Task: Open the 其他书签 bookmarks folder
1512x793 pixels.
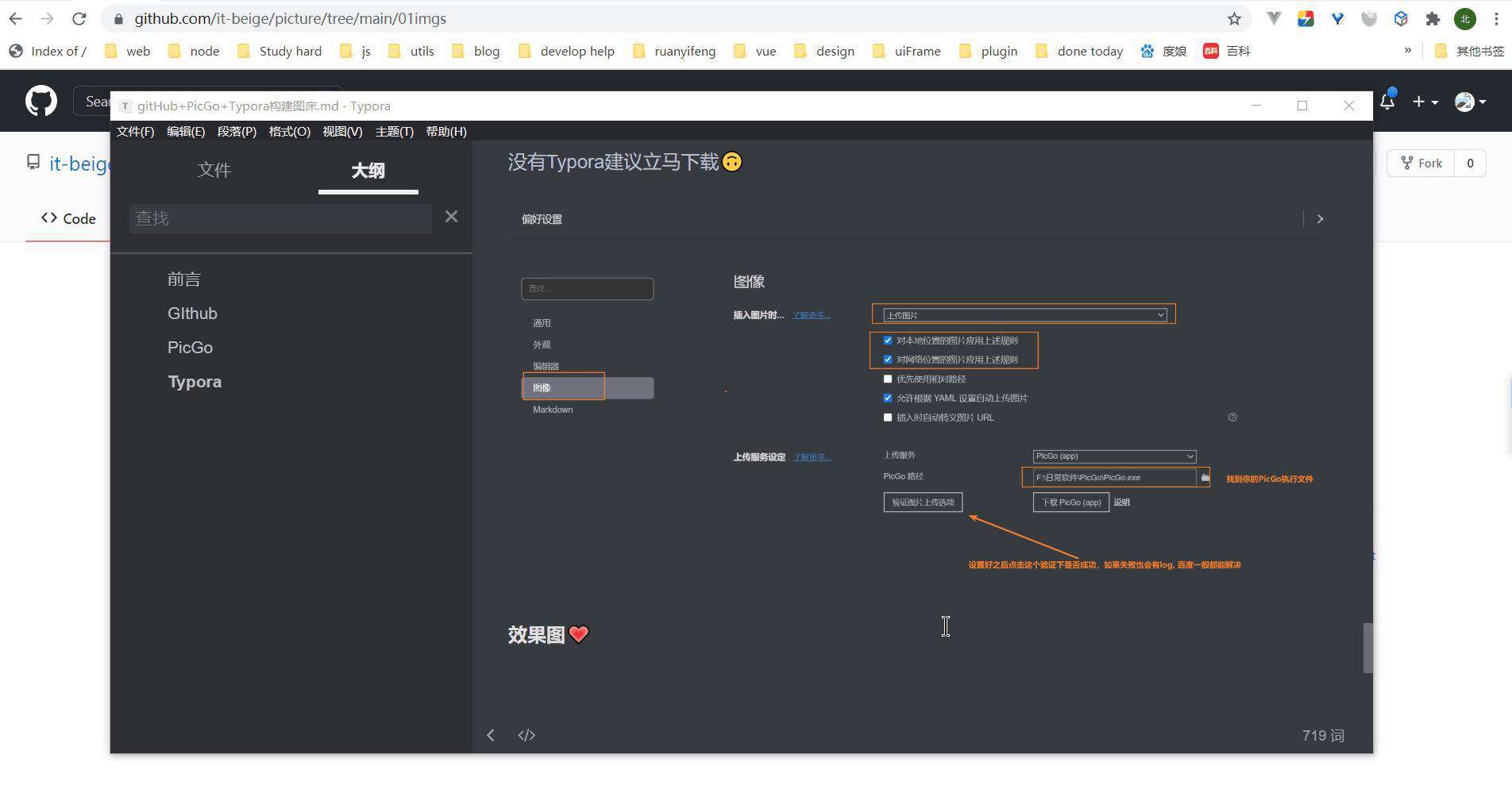Action: click(1469, 51)
